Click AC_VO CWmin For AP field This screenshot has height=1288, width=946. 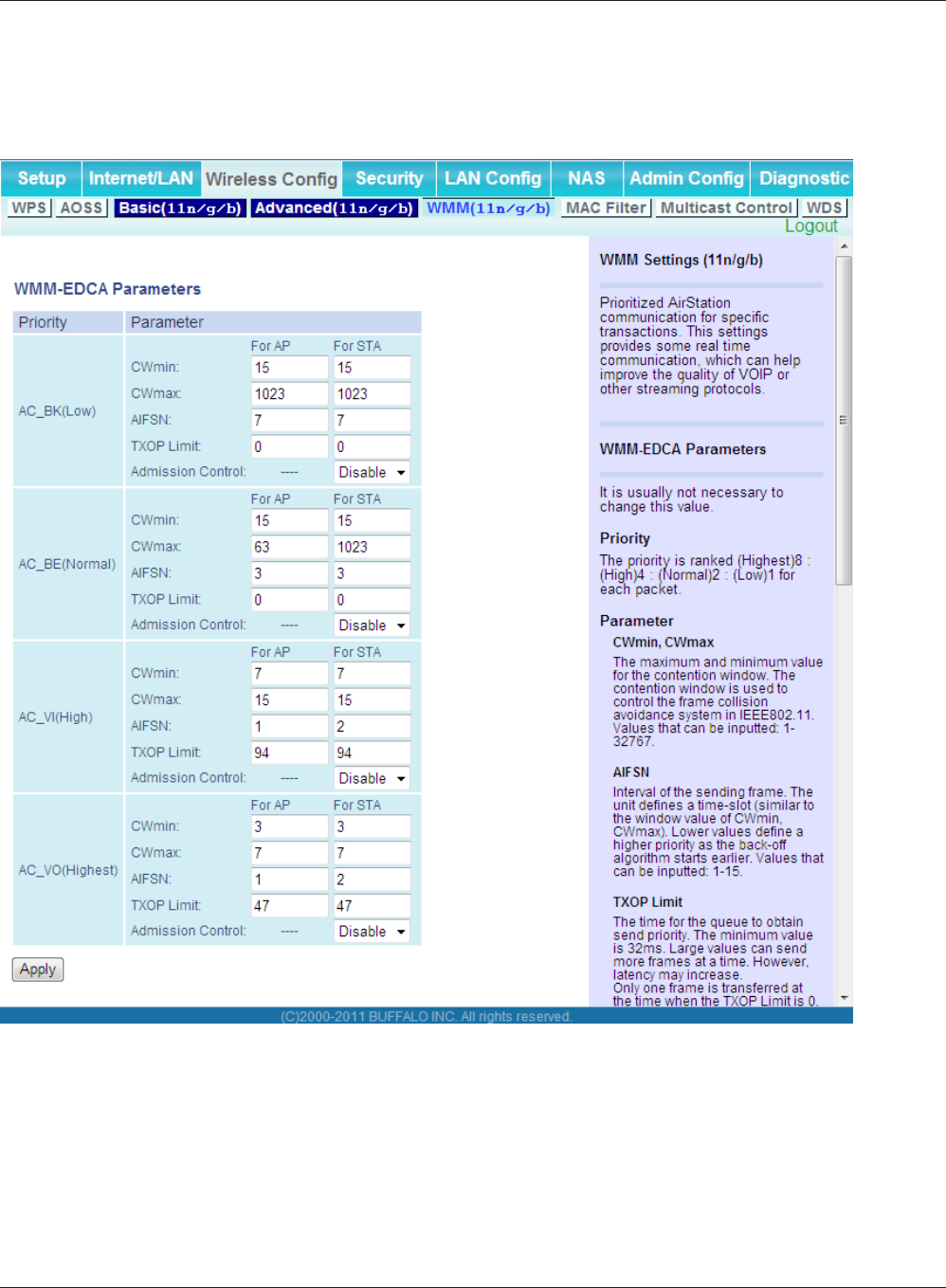(x=289, y=826)
